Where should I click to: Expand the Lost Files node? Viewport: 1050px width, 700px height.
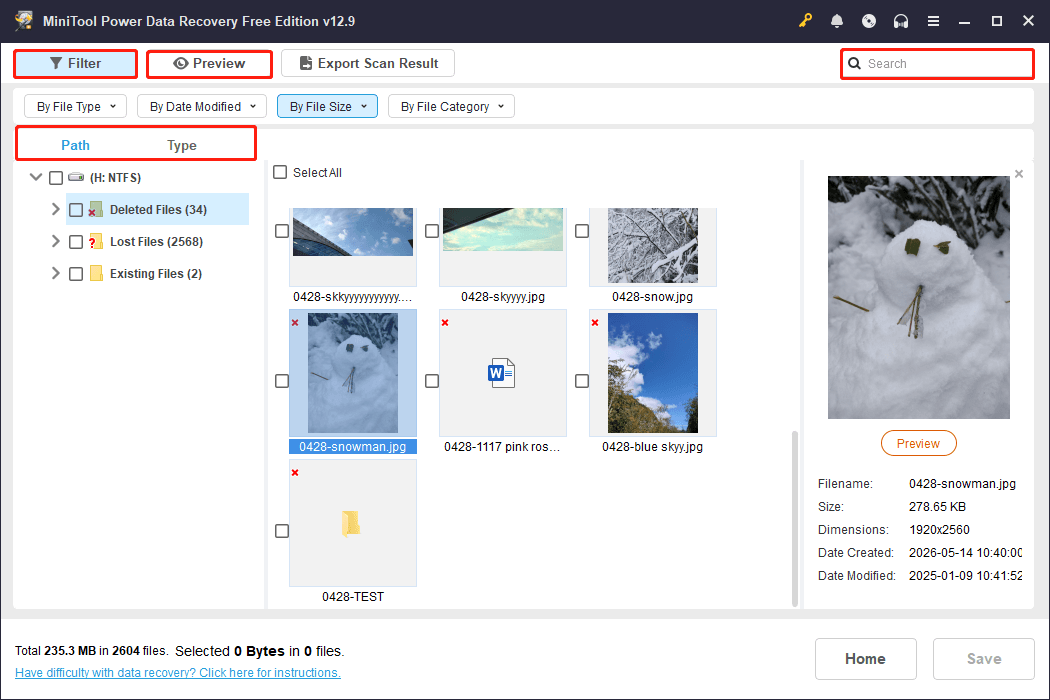(56, 241)
